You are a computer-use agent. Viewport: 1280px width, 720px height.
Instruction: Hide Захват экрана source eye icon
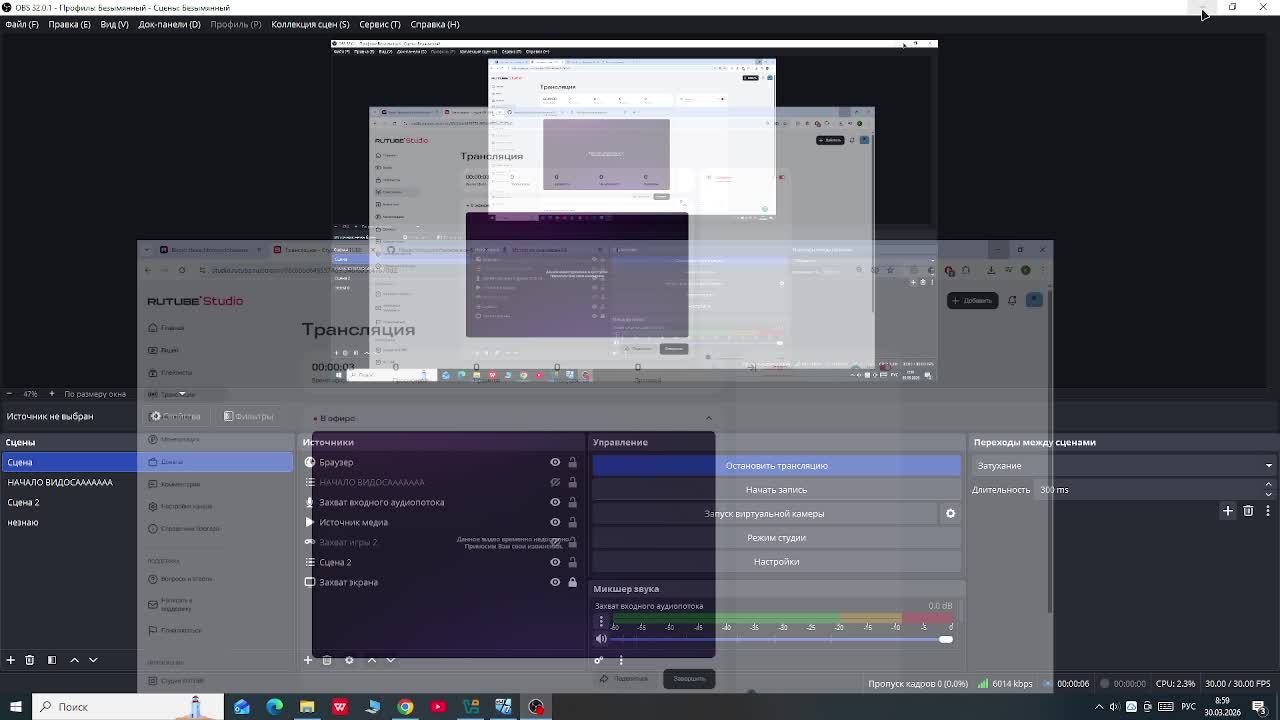[x=555, y=582]
